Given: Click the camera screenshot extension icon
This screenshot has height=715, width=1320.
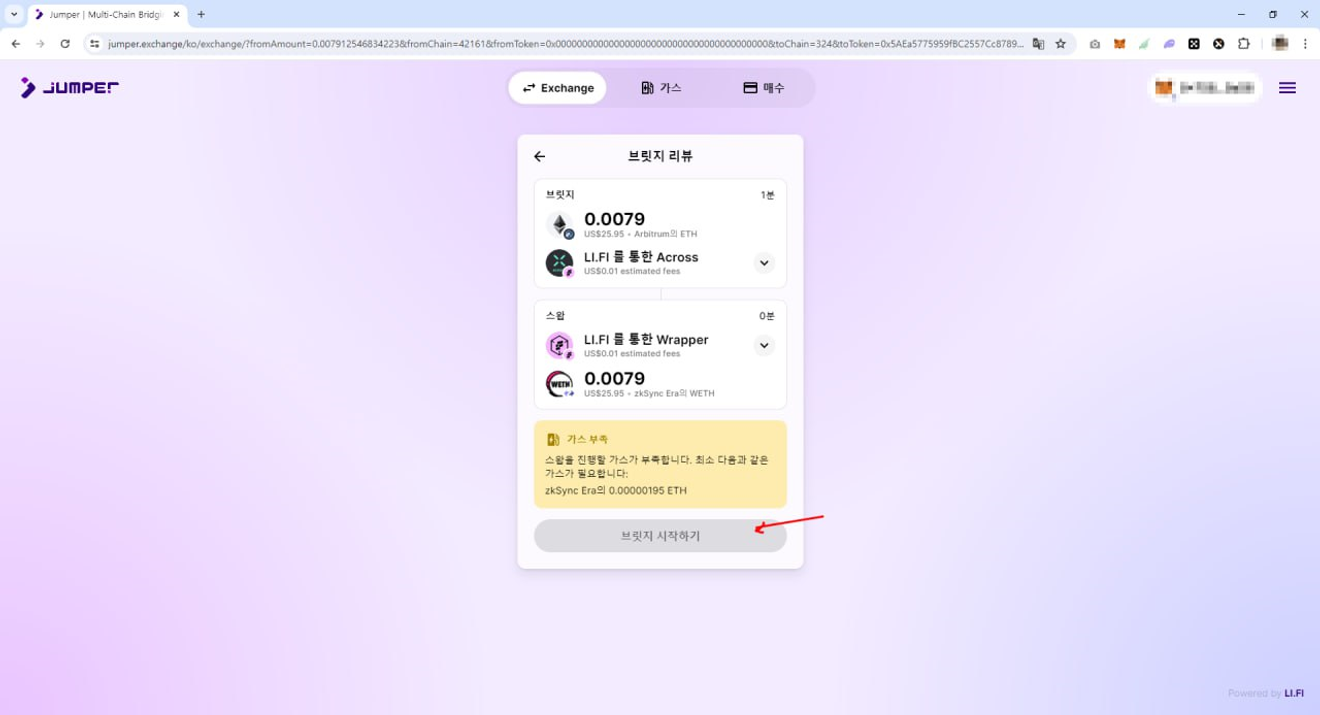Looking at the screenshot, I should click(1095, 44).
